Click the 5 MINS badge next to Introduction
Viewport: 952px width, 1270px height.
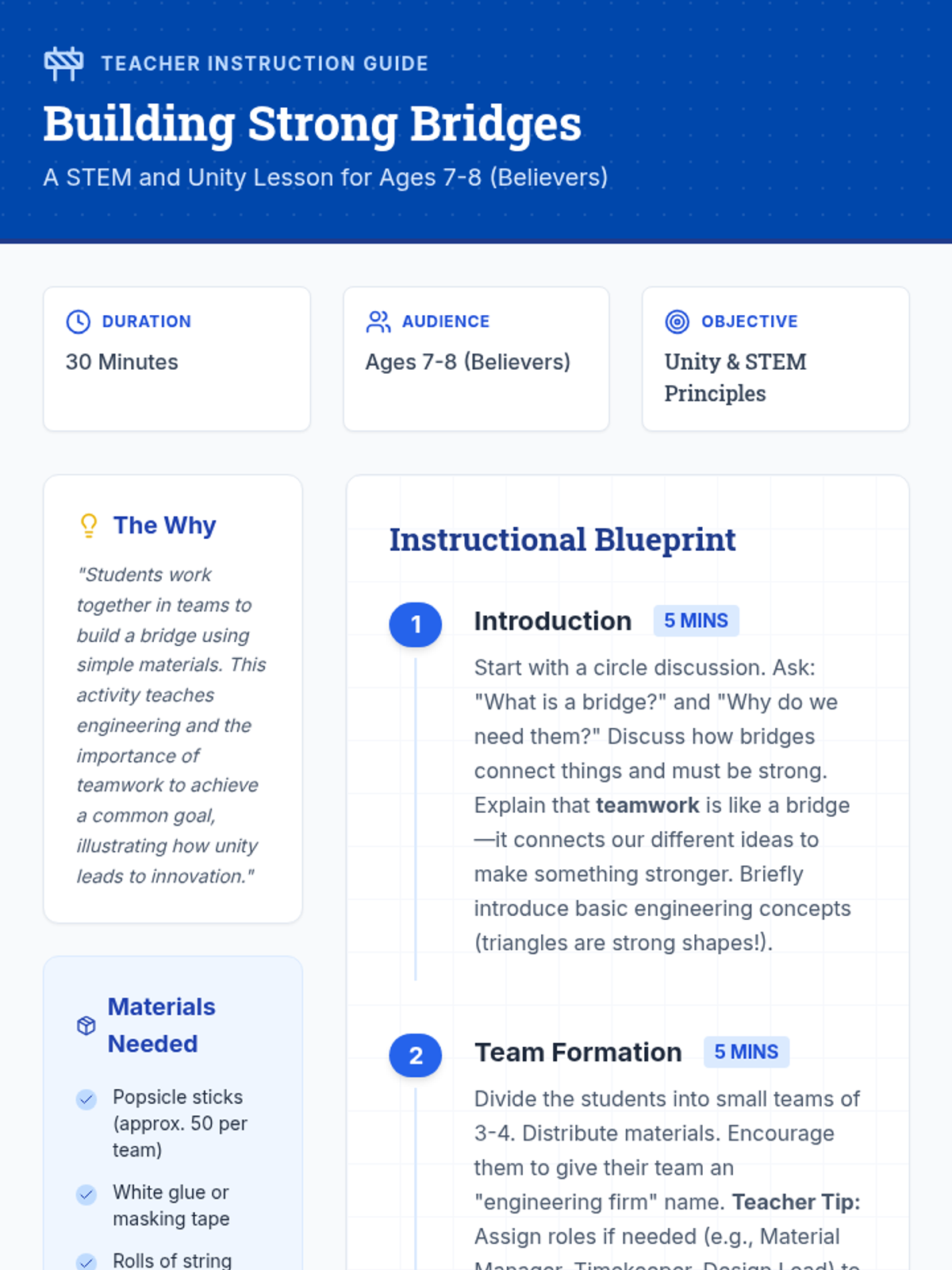pyautogui.click(x=696, y=621)
